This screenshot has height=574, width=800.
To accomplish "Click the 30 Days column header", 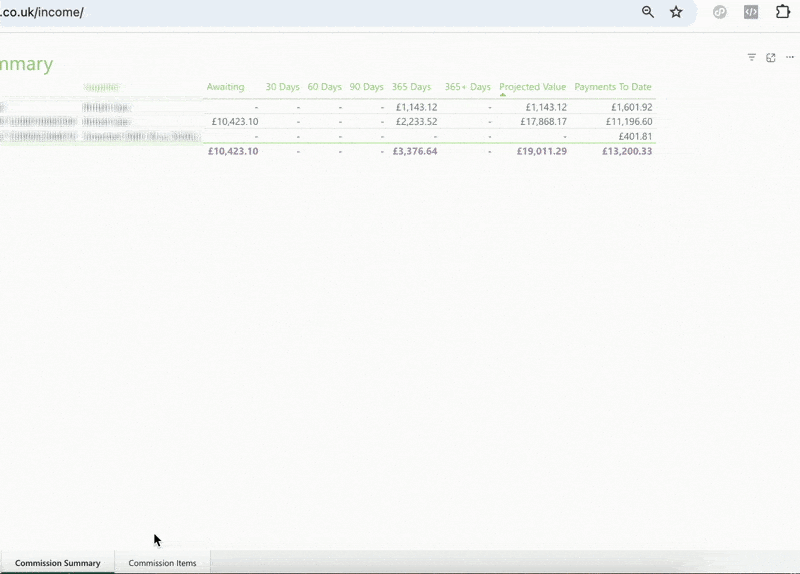I will (x=282, y=87).
